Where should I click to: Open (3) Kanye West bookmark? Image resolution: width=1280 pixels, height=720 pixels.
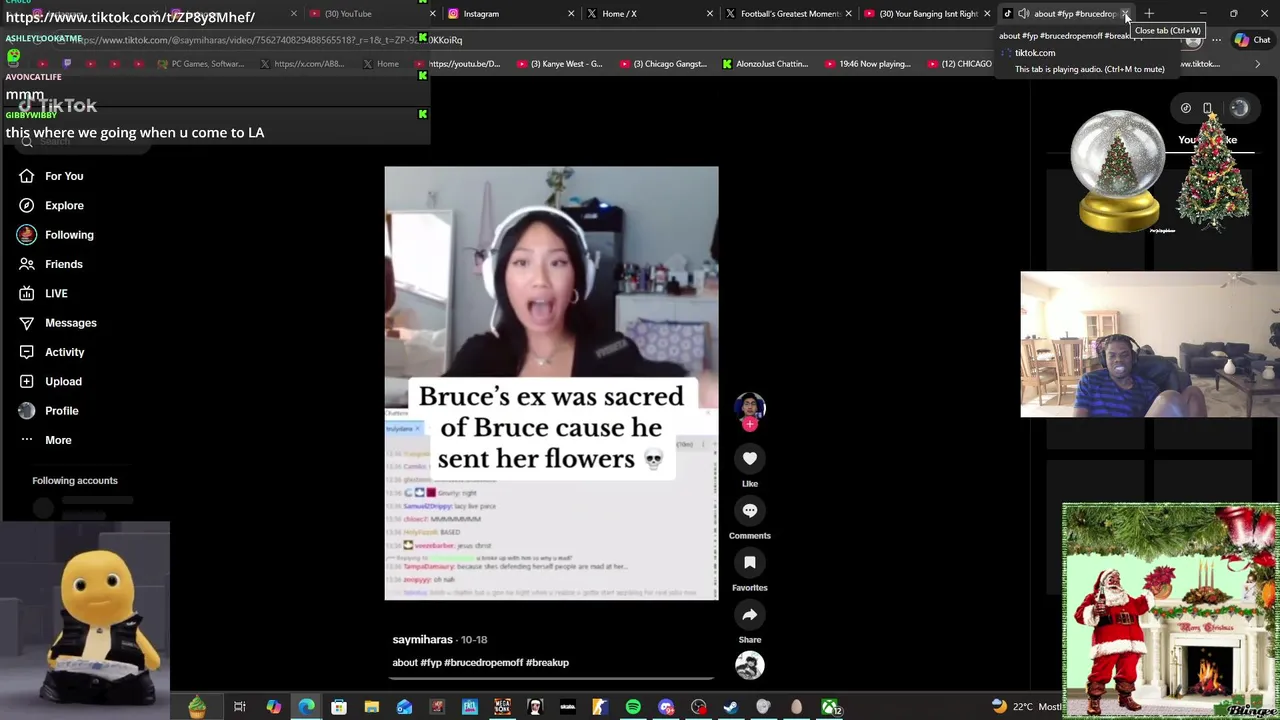[x=560, y=64]
